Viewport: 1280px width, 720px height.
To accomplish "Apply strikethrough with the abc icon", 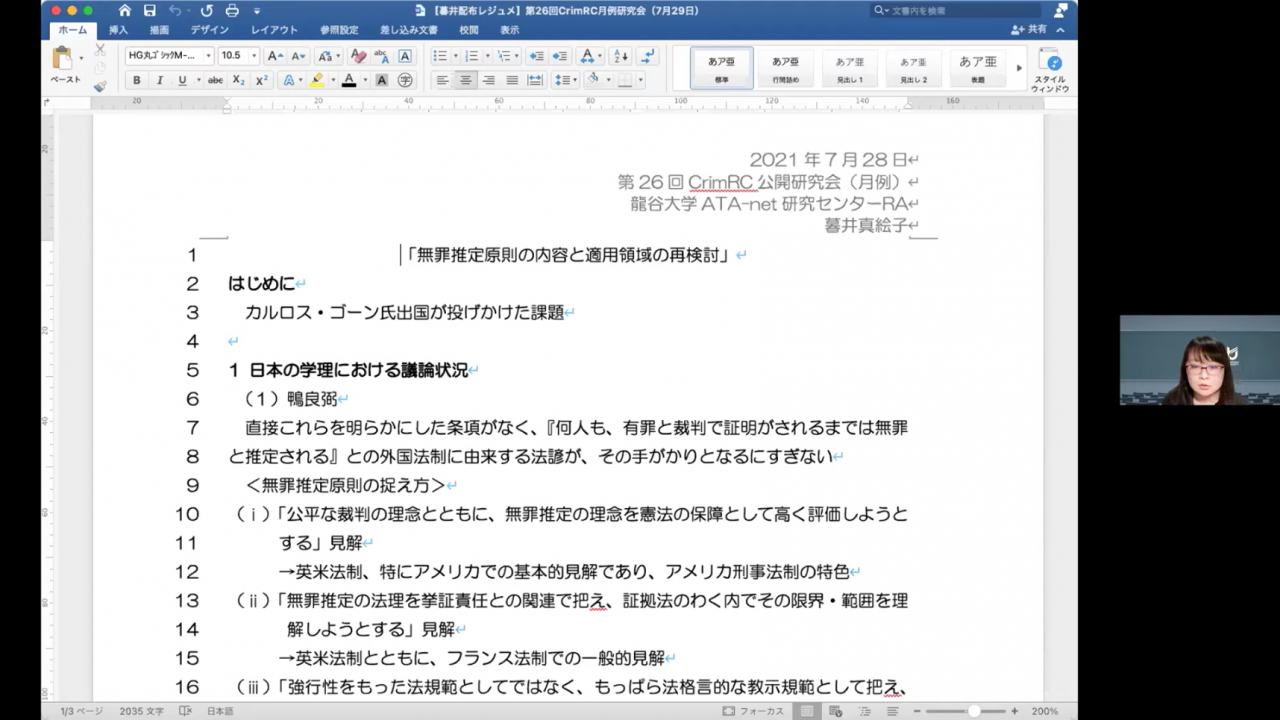I will pos(215,80).
